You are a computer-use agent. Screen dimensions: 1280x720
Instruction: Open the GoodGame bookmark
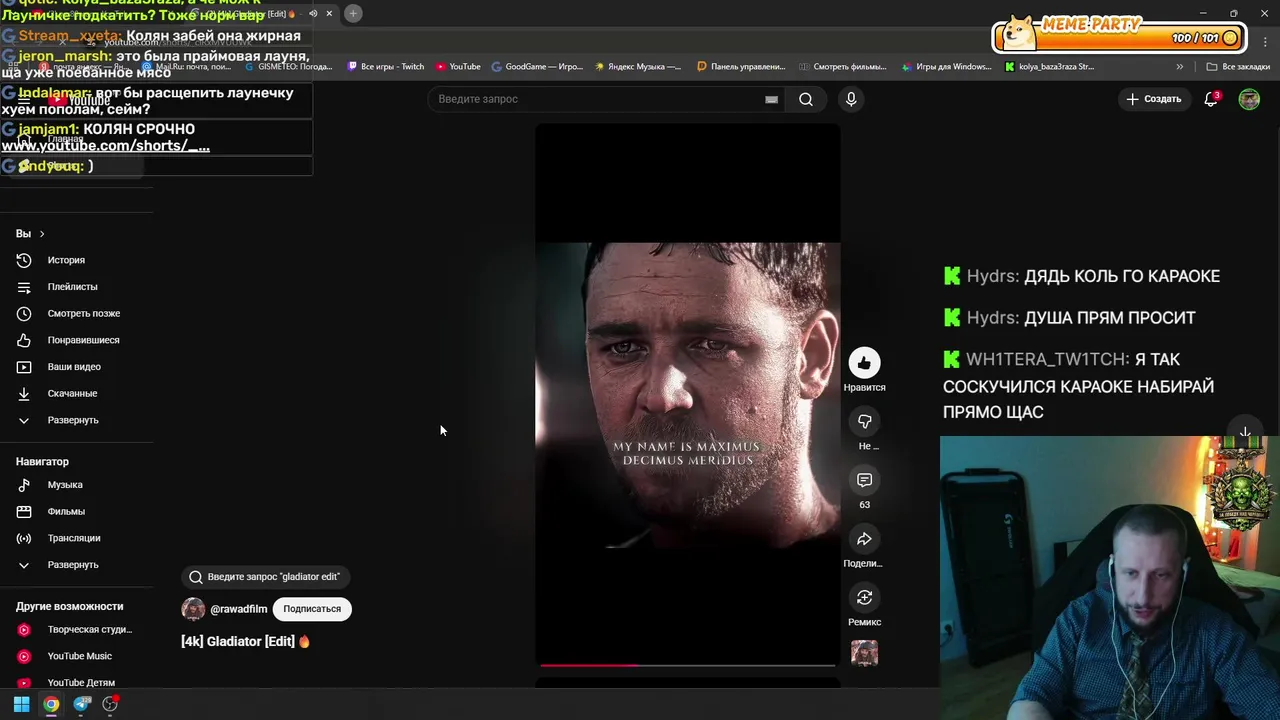tap(537, 67)
